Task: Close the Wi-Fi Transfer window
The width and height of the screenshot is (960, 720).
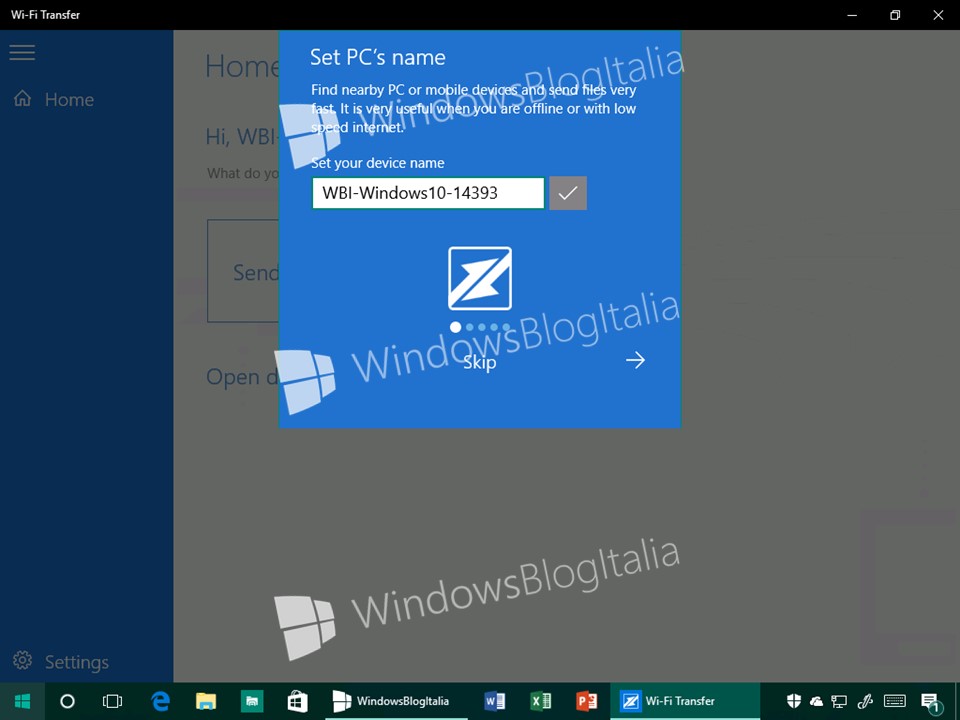Action: coord(938,15)
